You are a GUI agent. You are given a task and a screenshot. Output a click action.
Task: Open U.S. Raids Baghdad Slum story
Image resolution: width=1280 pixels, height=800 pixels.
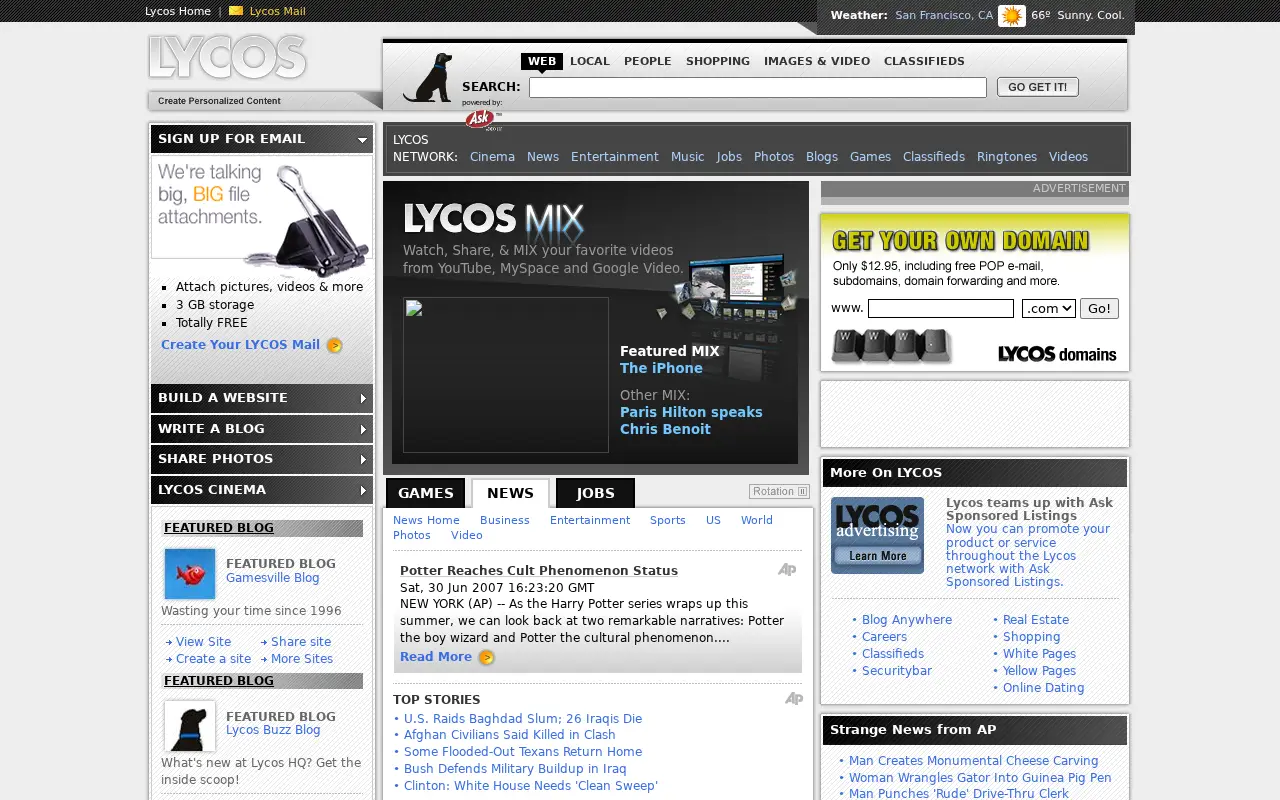coord(523,719)
